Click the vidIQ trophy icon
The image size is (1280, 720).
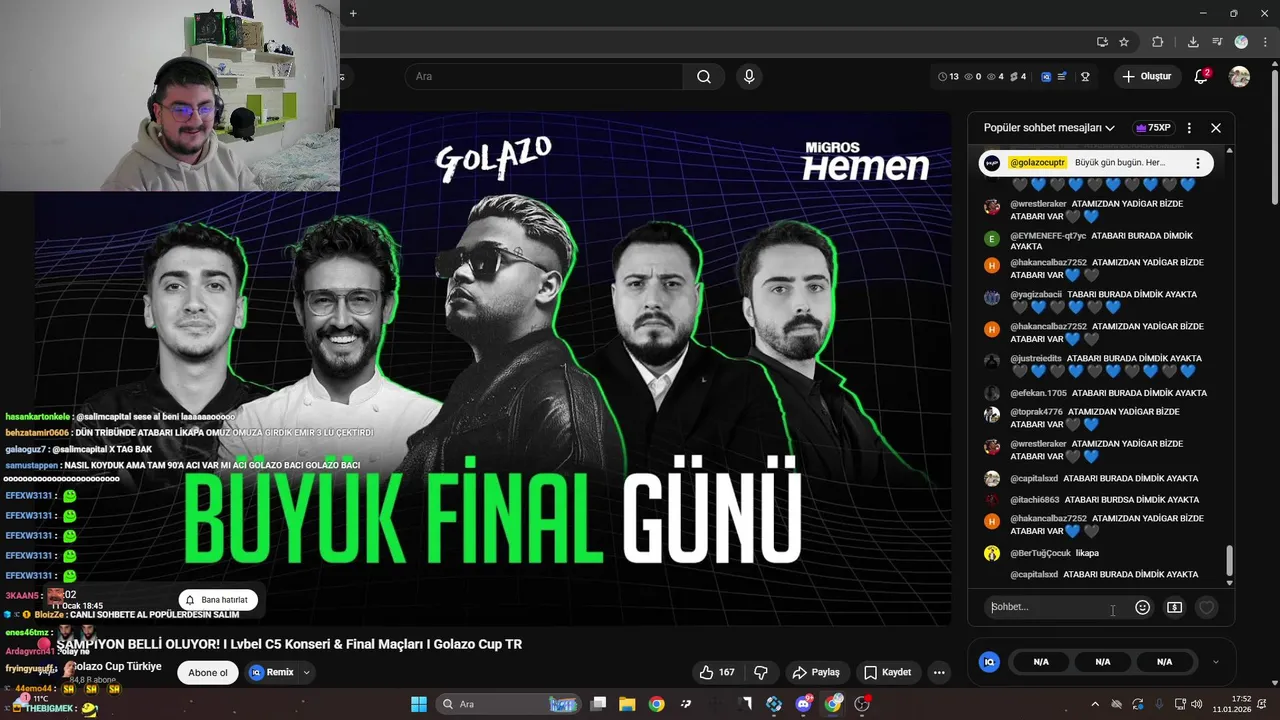(1085, 77)
